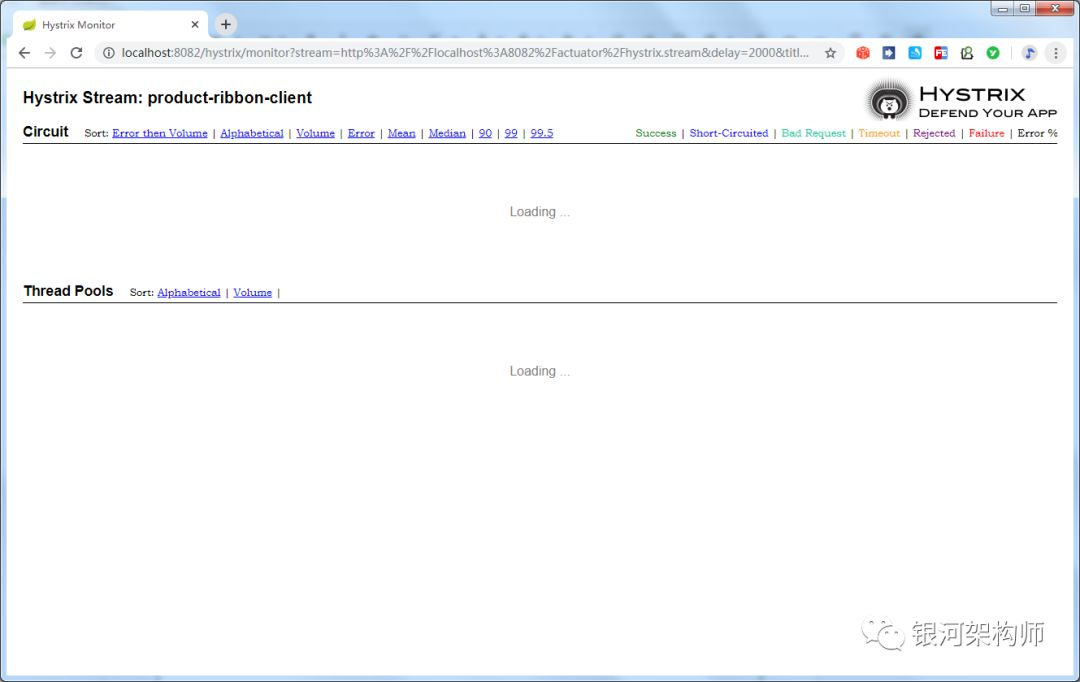The width and height of the screenshot is (1080, 682).
Task: Sort circuits by 90th percentile
Action: [486, 134]
